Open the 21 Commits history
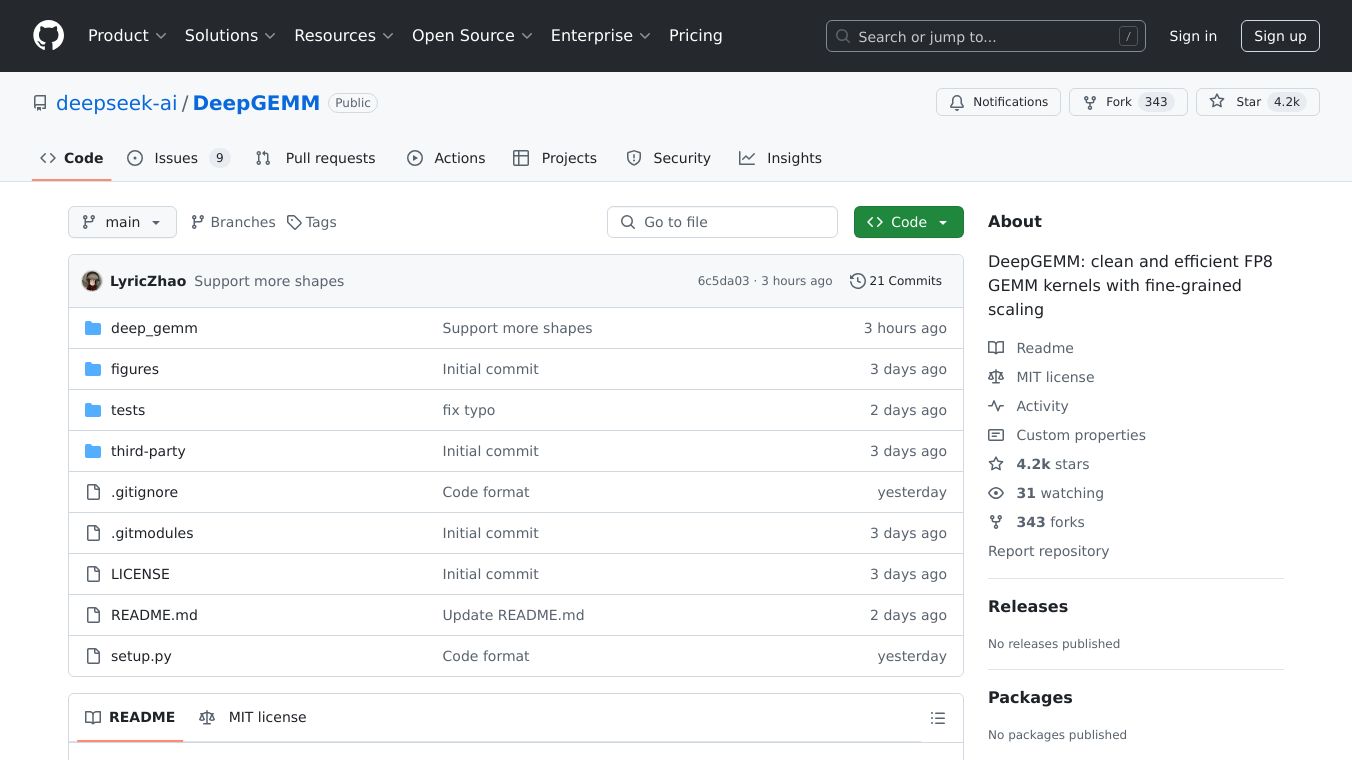1352x760 pixels. point(895,281)
